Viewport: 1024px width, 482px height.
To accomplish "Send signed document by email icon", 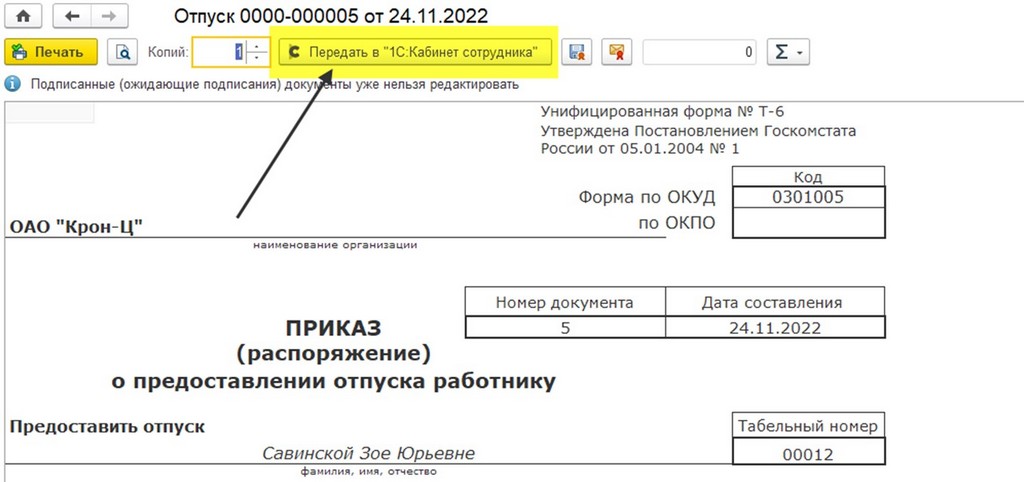I will (616, 52).
